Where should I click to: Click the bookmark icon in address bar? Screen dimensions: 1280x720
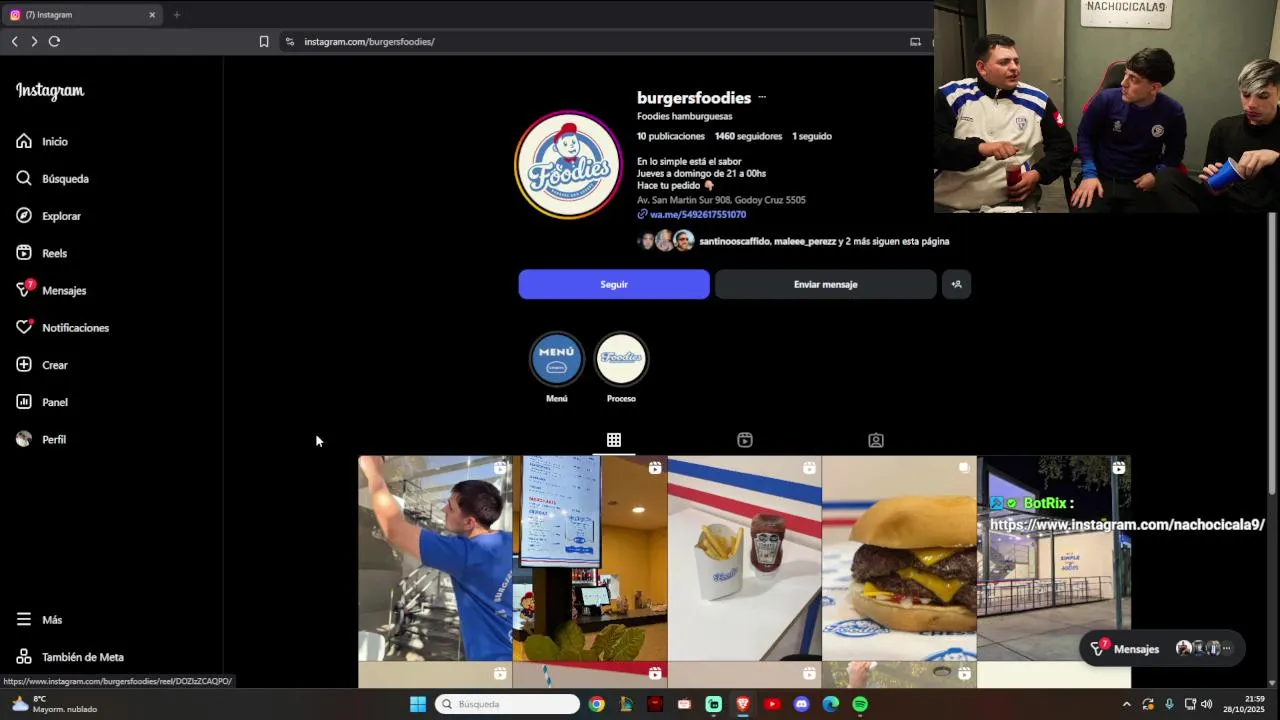tap(264, 42)
